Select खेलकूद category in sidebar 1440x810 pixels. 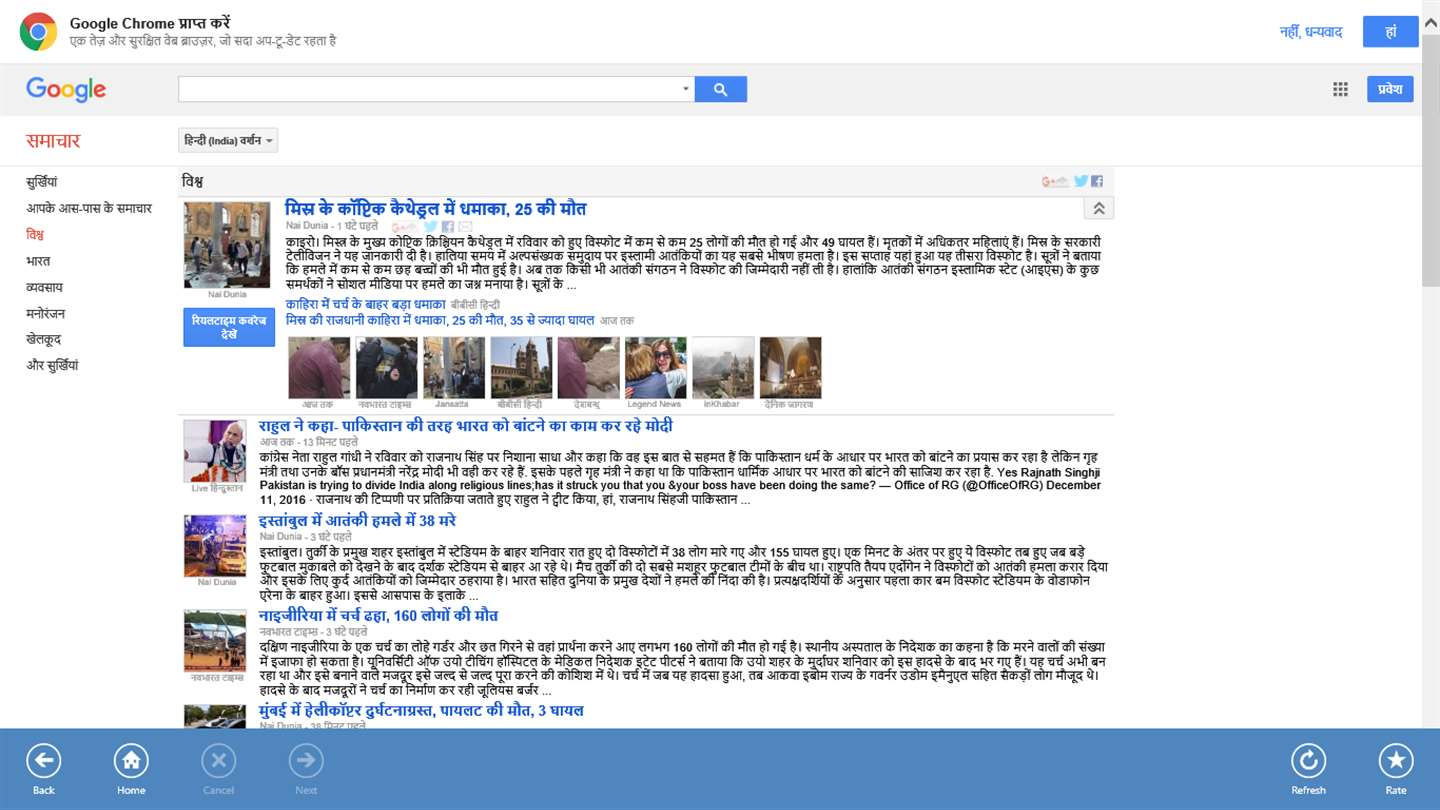point(44,339)
